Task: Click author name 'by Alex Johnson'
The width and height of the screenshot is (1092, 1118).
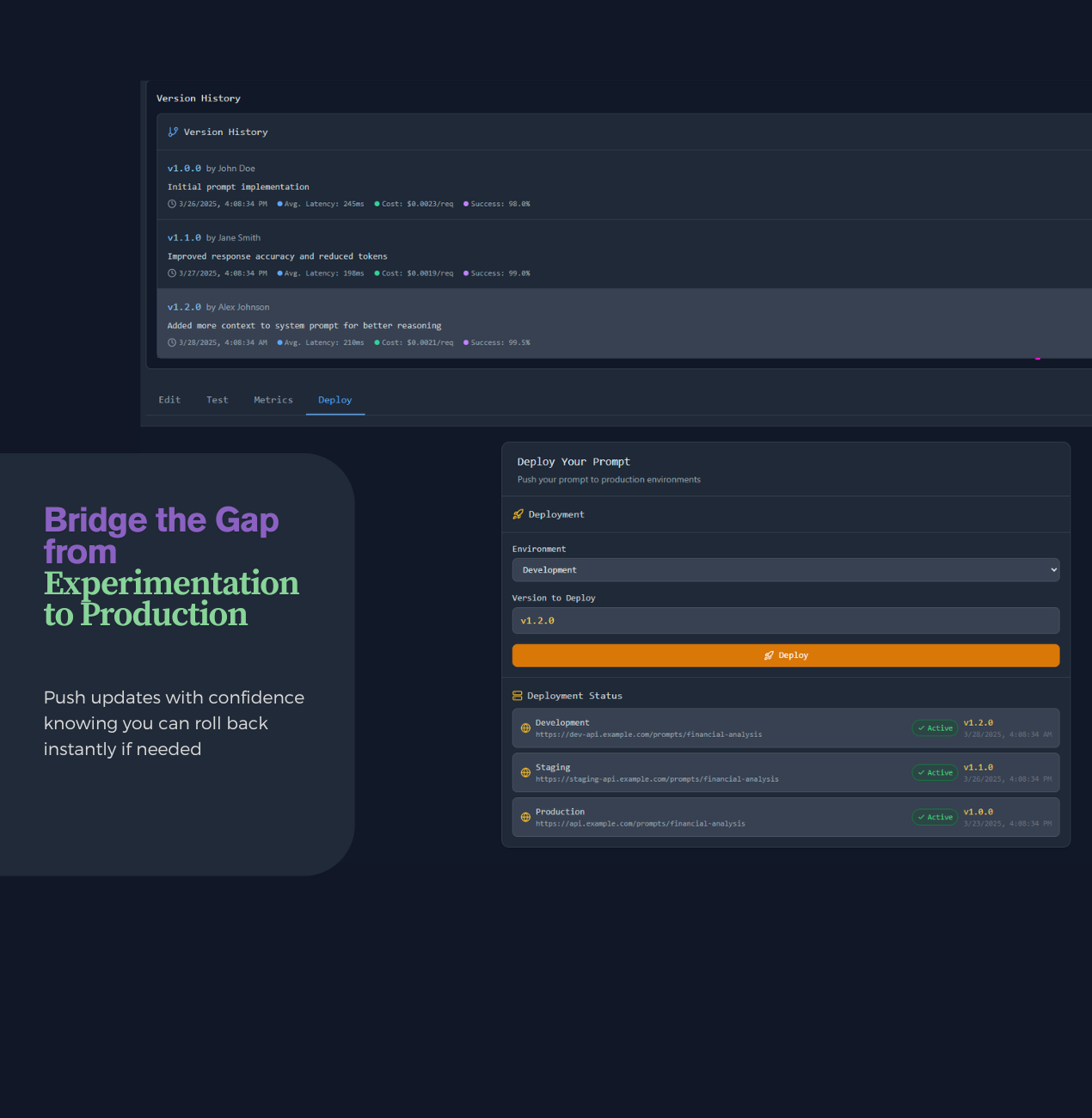Action: [238, 307]
